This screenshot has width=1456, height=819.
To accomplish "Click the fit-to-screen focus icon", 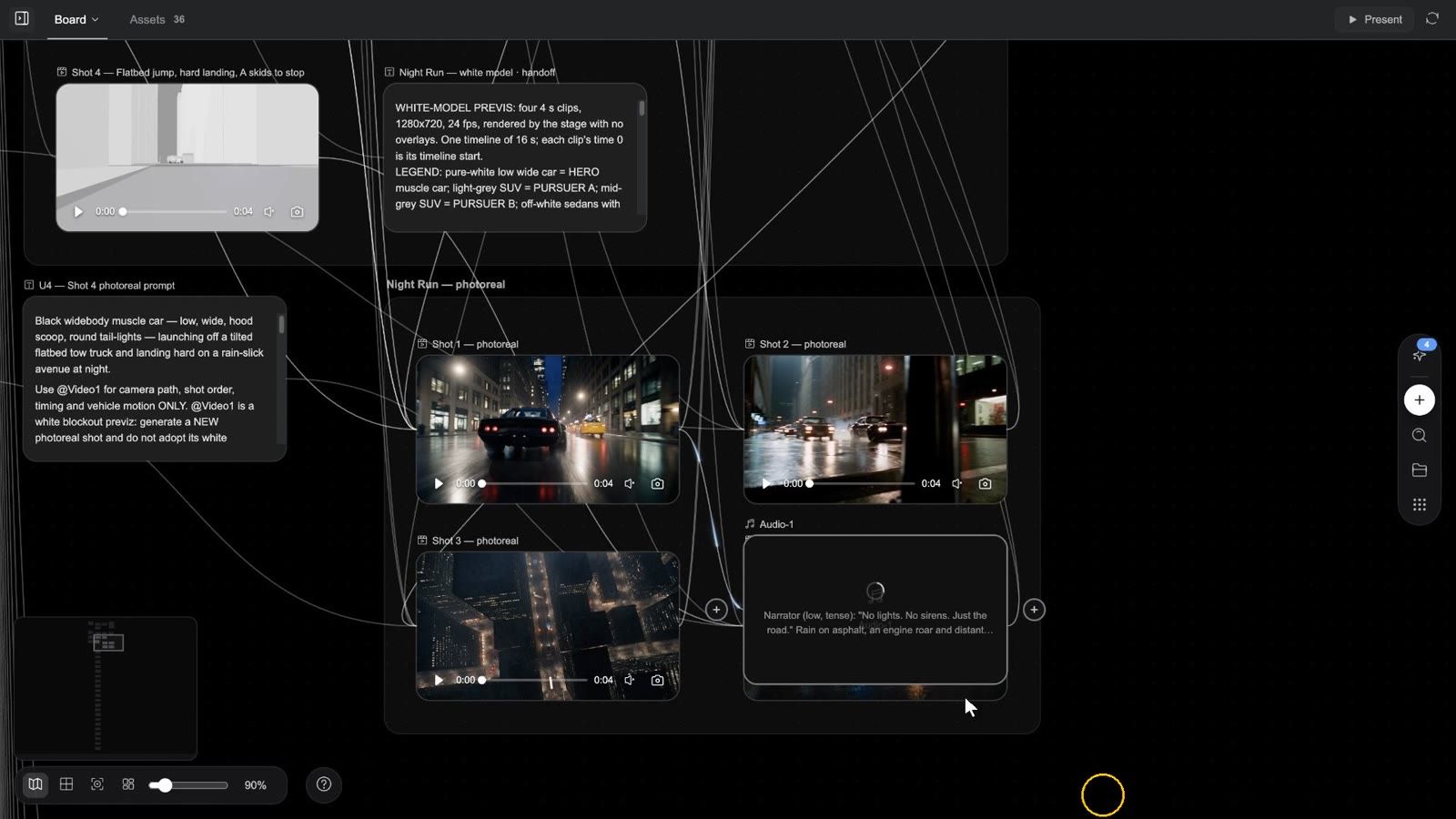I will 97,784.
